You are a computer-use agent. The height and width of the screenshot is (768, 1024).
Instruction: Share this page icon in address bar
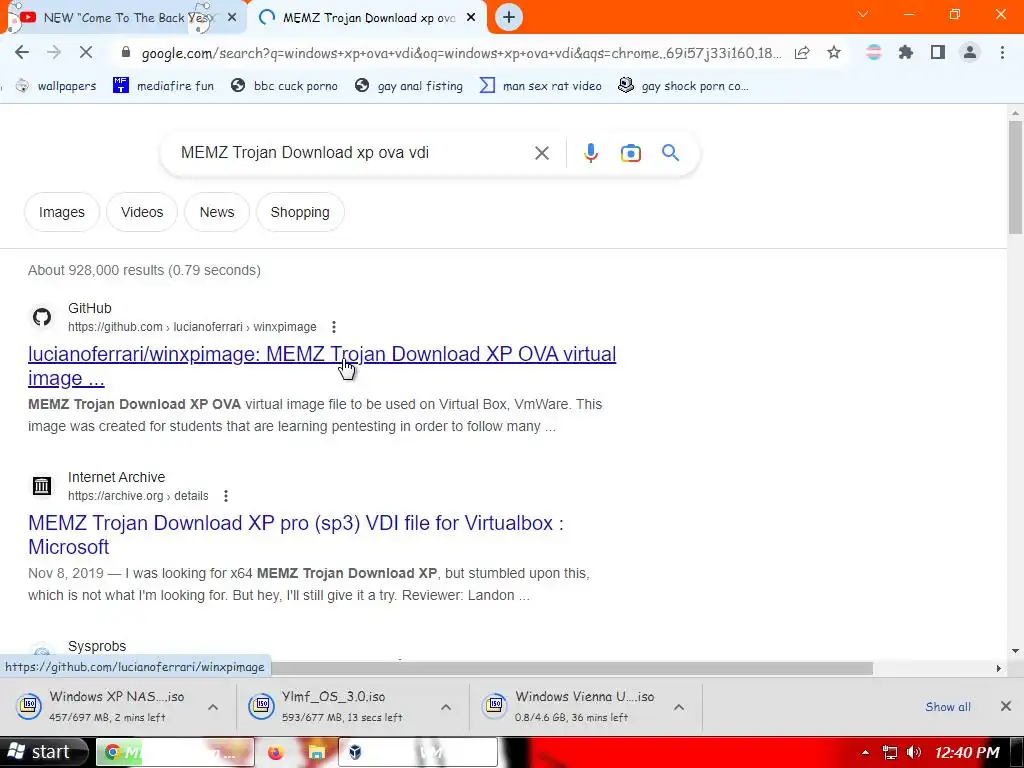[802, 52]
